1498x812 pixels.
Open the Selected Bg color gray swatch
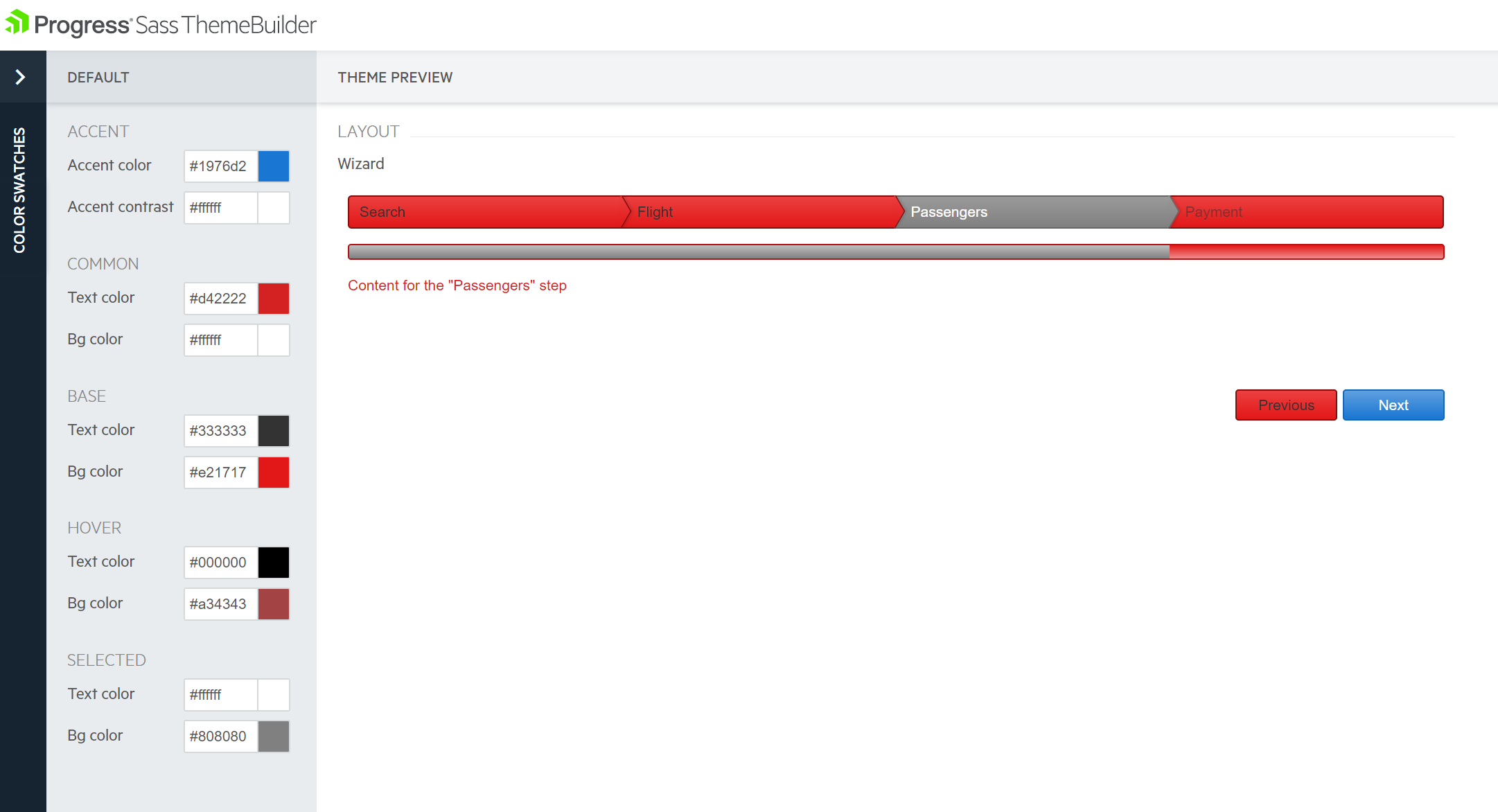click(274, 736)
